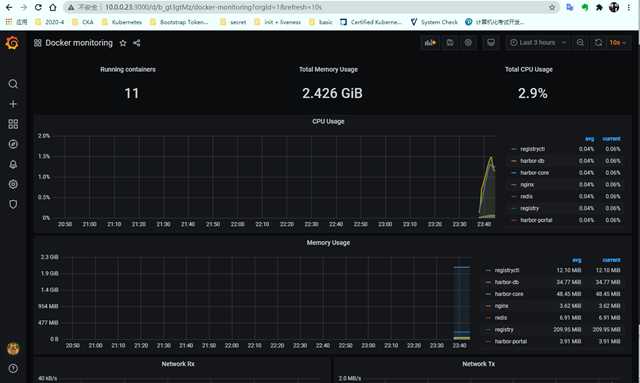This screenshot has height=383, width=640.
Task: Open the Create plus menu in the sidebar
Action: [x=13, y=104]
